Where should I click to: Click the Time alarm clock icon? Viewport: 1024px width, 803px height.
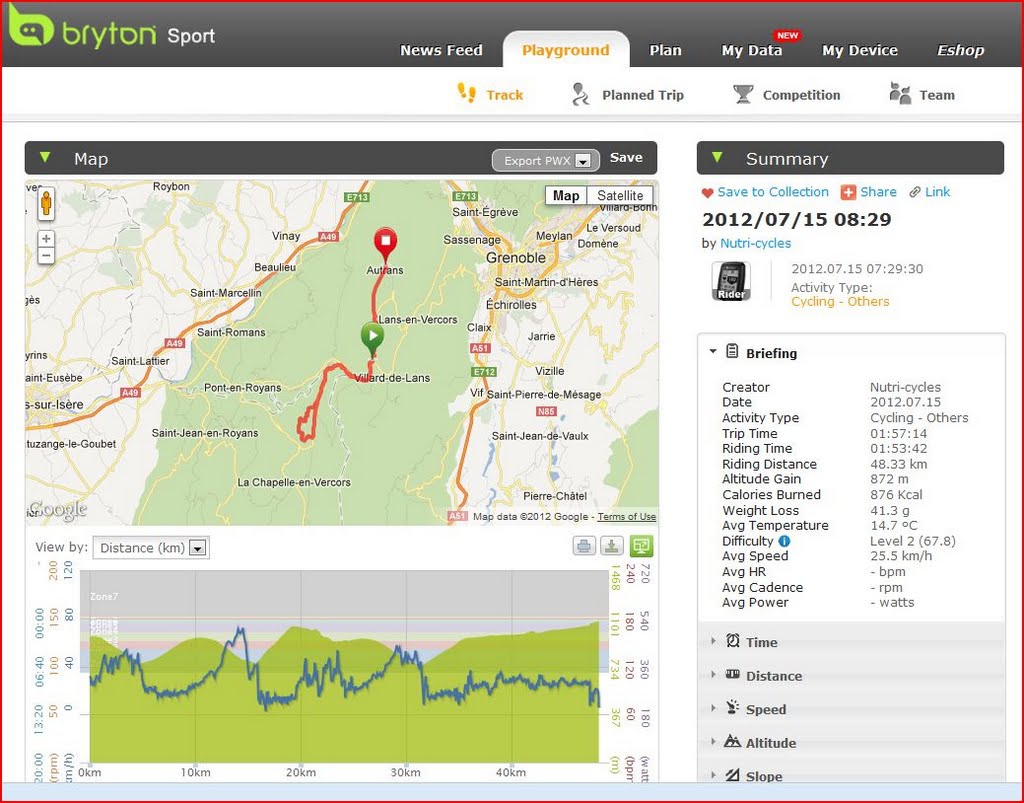point(733,640)
